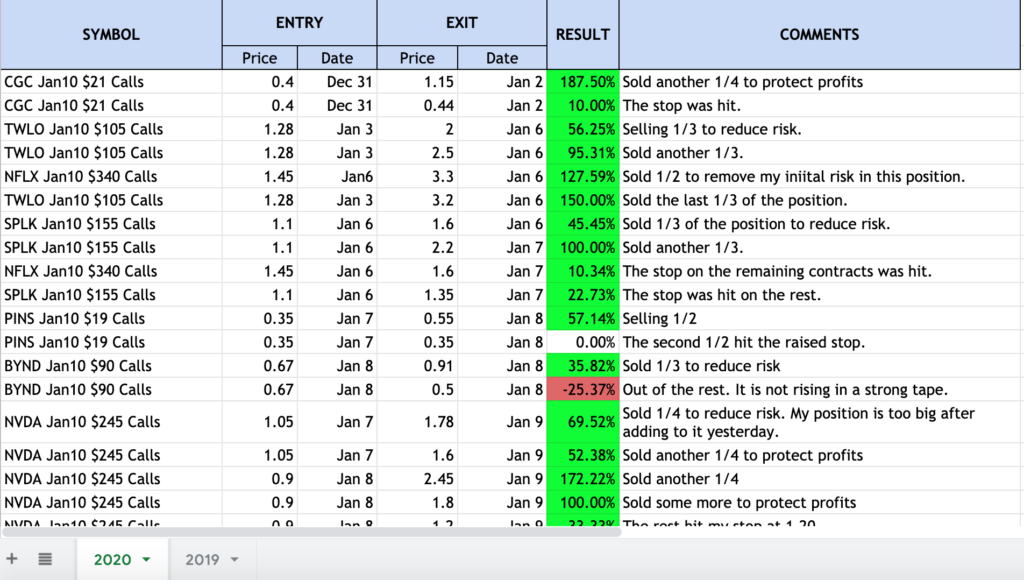Select the 35.82% result cell

tap(583, 366)
